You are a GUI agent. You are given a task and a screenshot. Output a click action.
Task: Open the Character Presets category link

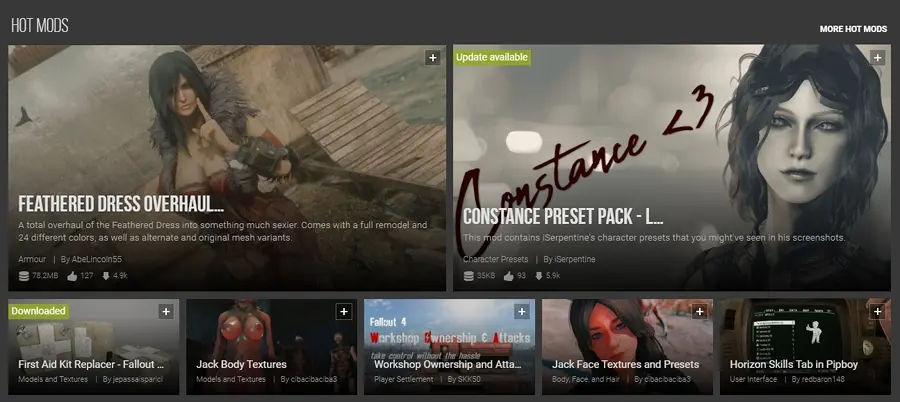tap(495, 260)
